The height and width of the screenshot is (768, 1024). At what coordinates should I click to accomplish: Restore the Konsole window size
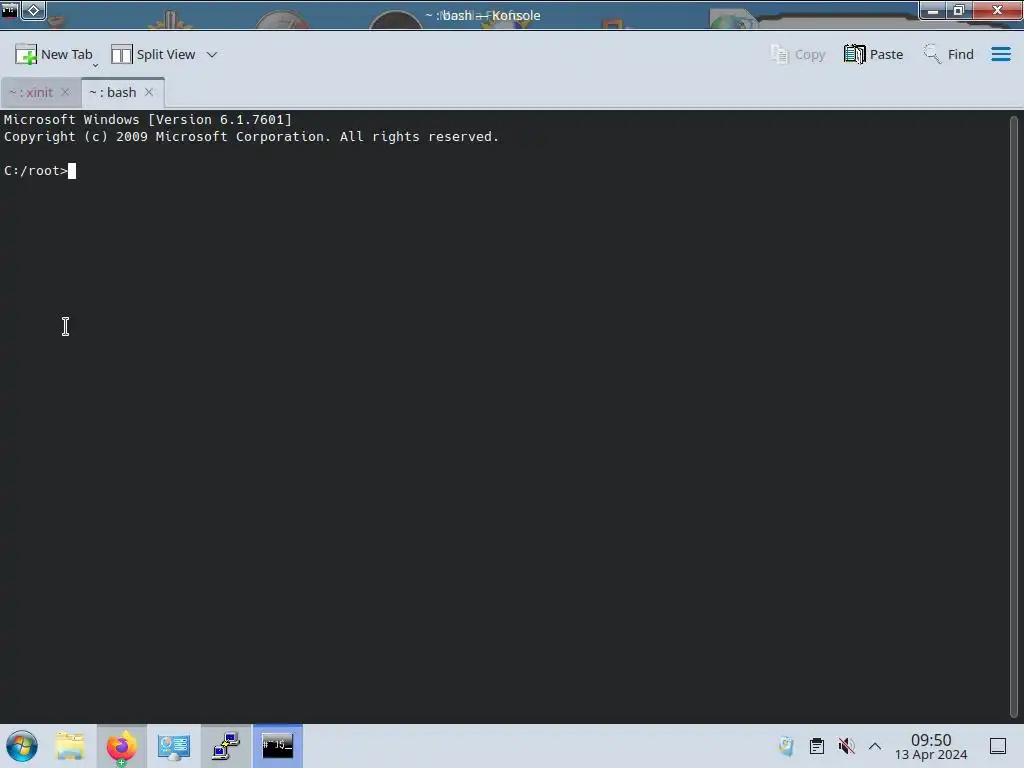959,10
